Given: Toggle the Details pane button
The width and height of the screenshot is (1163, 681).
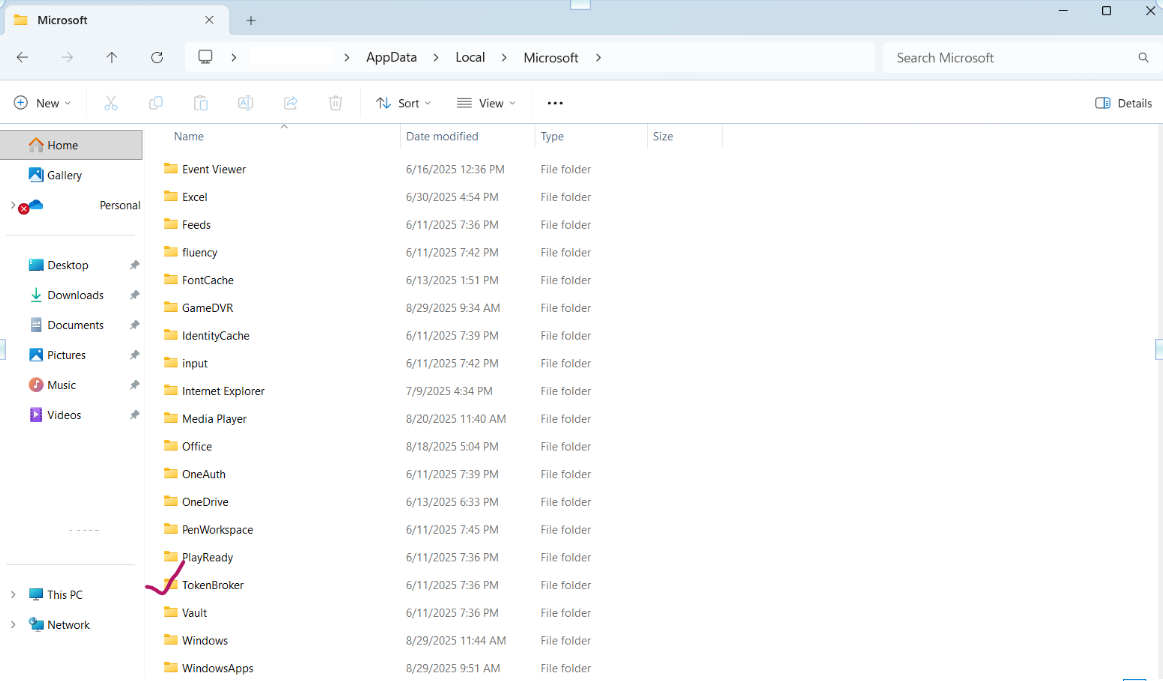Looking at the screenshot, I should coord(1123,103).
